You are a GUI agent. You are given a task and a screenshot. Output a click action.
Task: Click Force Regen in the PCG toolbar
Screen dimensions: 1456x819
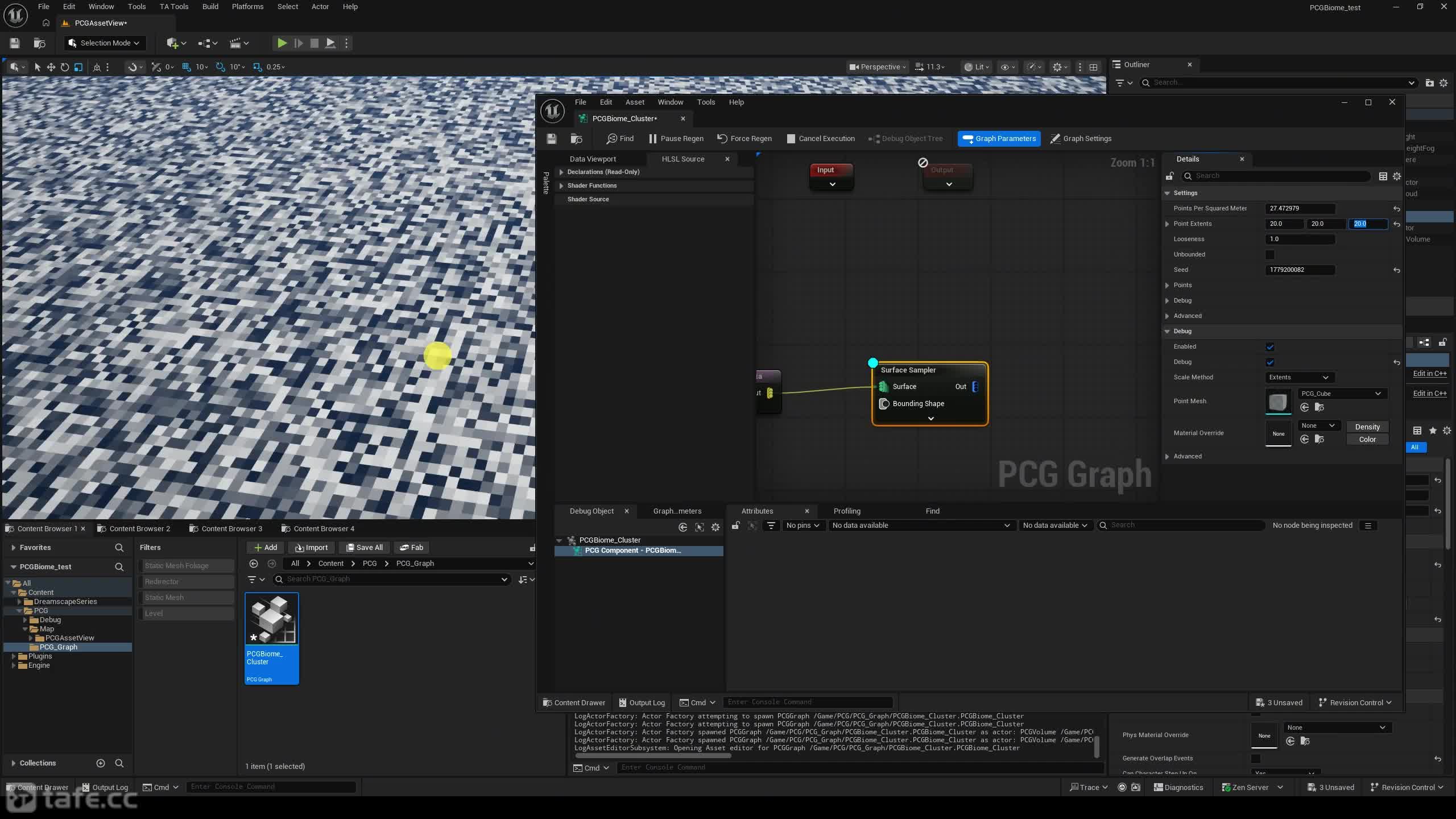point(744,138)
